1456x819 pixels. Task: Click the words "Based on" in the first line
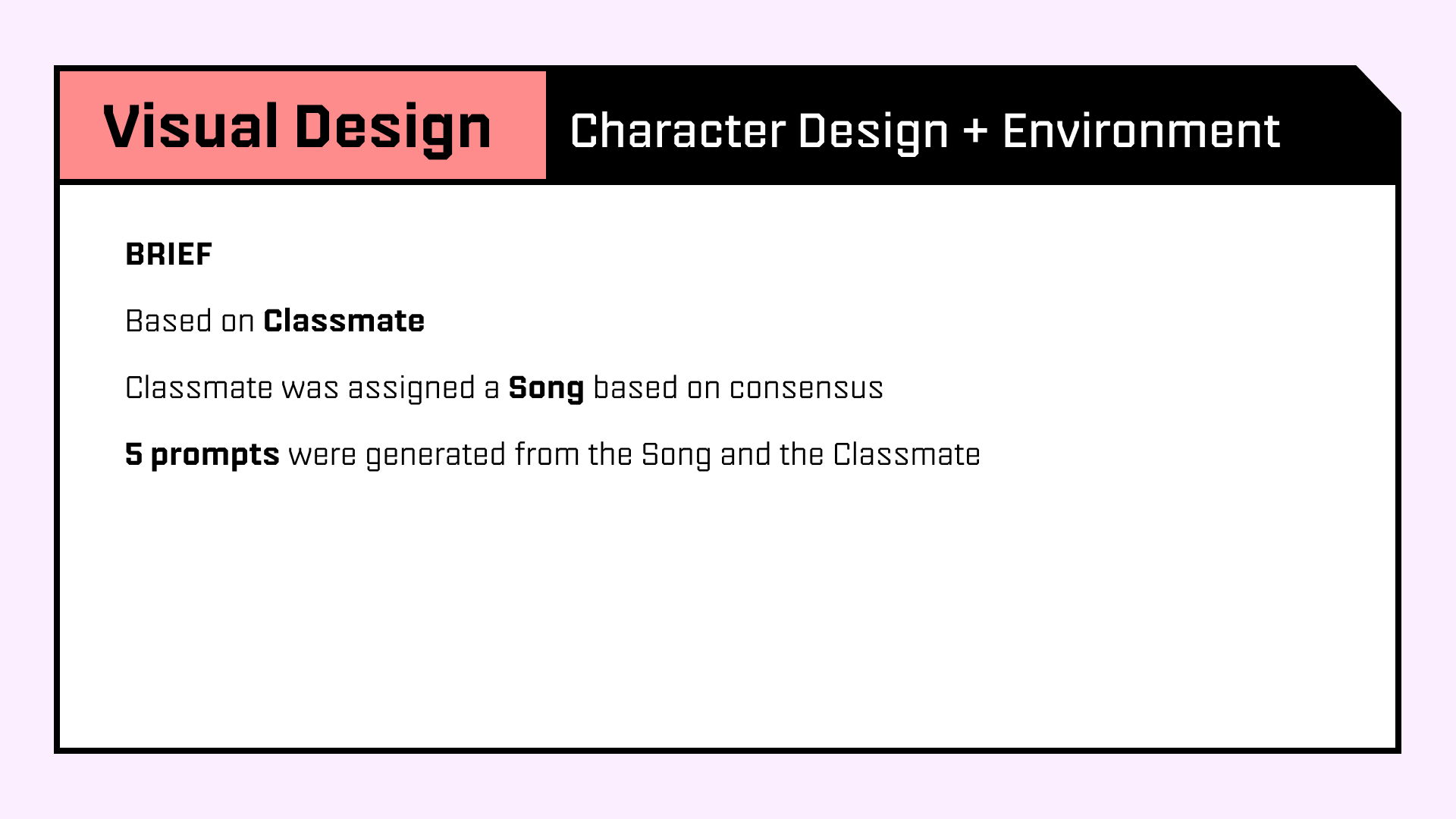click(190, 322)
